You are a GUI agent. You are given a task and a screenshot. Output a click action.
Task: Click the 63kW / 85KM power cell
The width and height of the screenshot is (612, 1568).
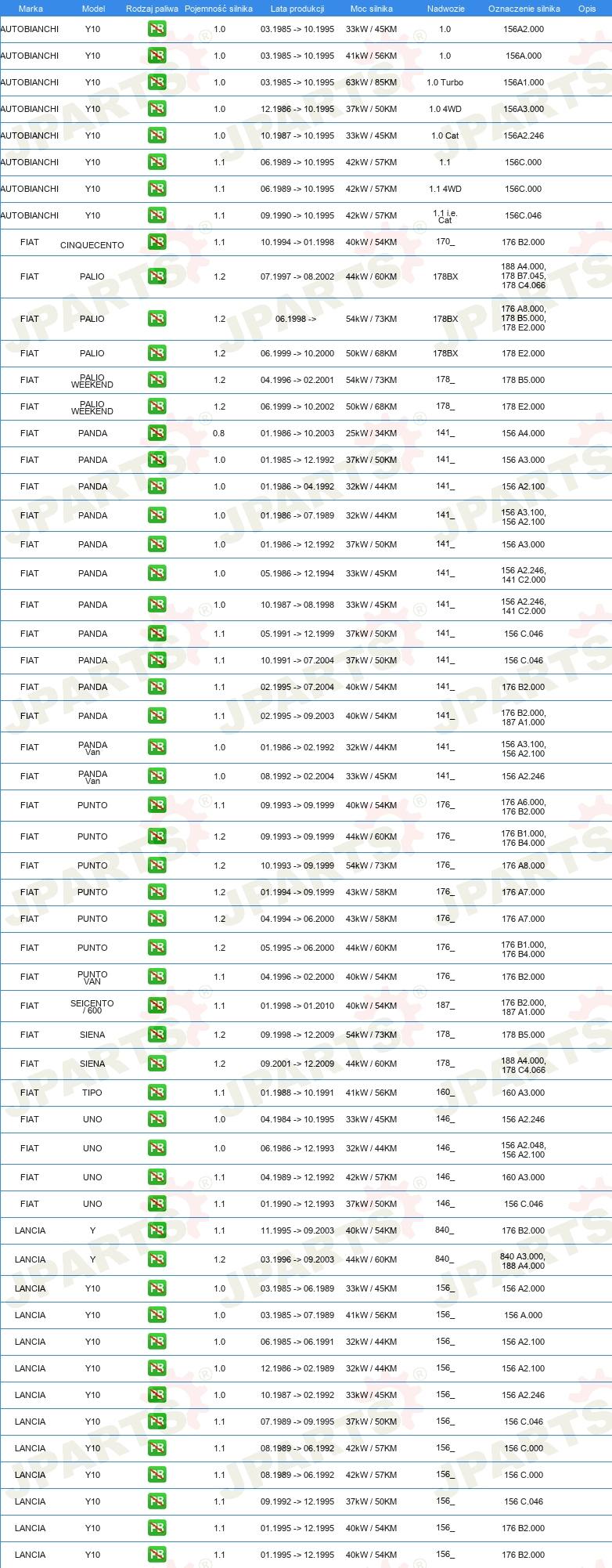click(x=372, y=82)
